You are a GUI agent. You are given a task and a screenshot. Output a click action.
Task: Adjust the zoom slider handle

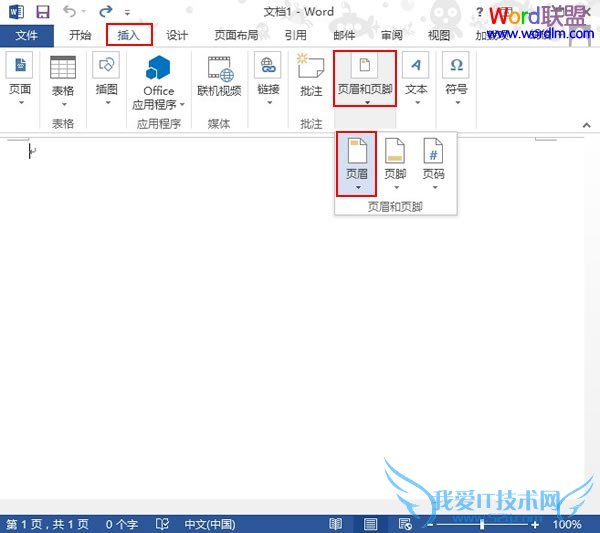tap(482, 525)
